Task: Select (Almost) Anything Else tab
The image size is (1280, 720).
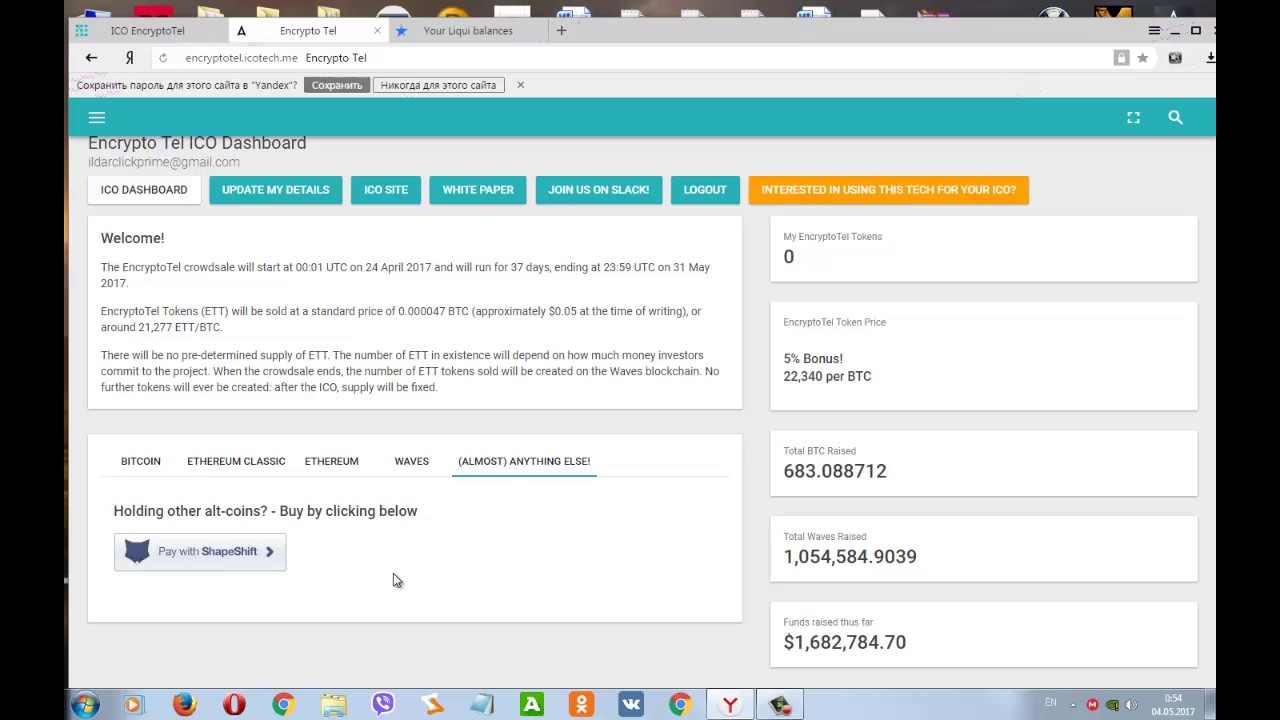Action: coord(524,461)
